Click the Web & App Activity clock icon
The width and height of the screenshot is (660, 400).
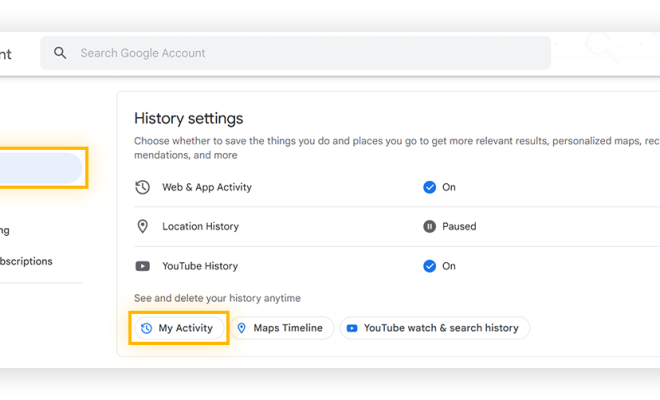click(x=142, y=187)
